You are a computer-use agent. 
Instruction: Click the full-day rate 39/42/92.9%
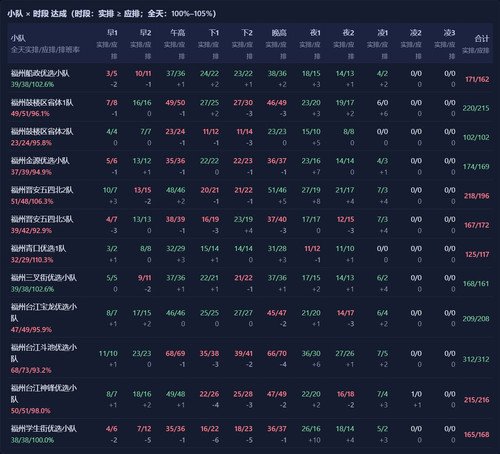tap(31, 231)
